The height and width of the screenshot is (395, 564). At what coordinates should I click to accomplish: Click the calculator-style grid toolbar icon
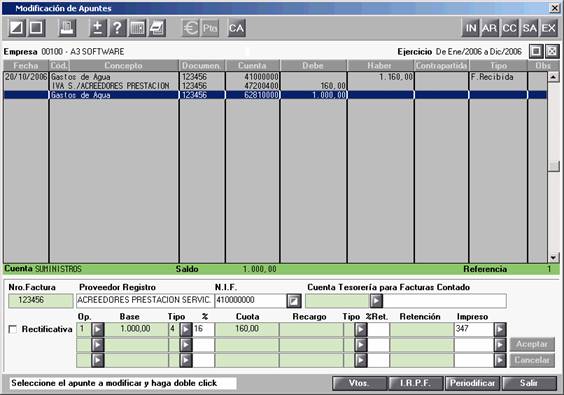click(137, 28)
